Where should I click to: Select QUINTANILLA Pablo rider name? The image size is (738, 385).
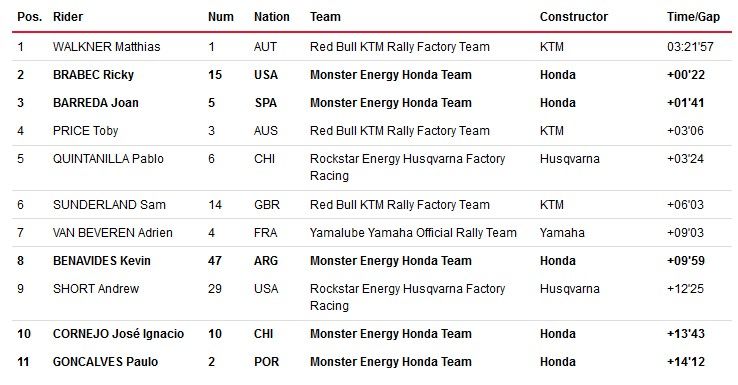[108, 159]
